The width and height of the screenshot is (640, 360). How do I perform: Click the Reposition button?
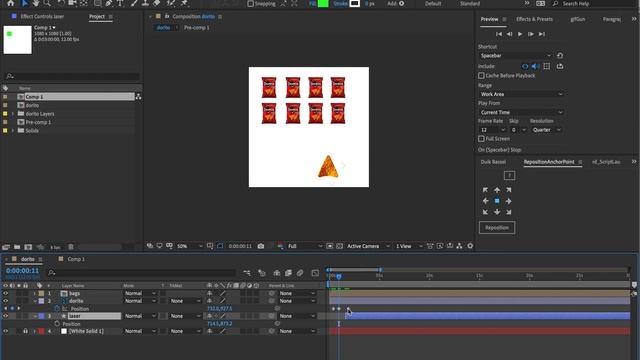(497, 227)
